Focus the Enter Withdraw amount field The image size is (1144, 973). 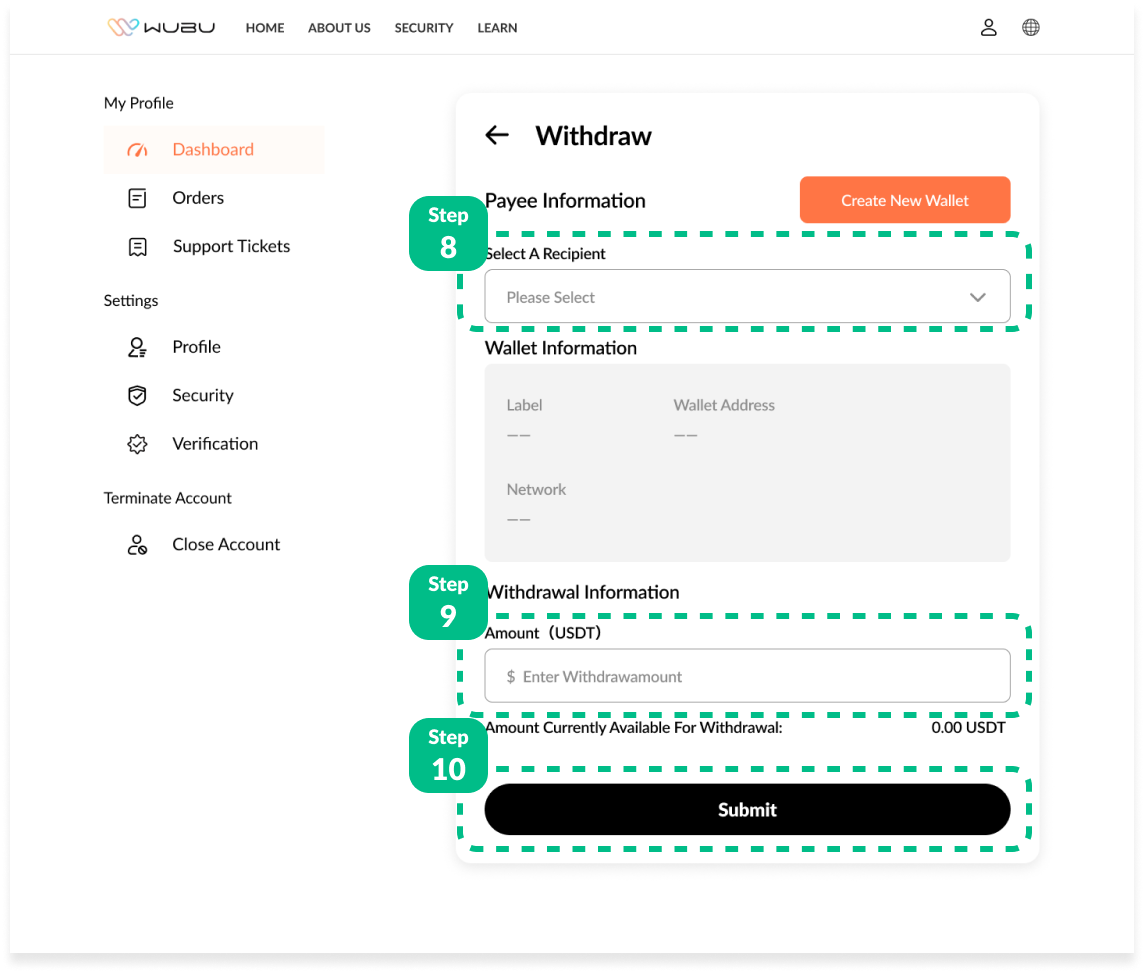coord(747,677)
